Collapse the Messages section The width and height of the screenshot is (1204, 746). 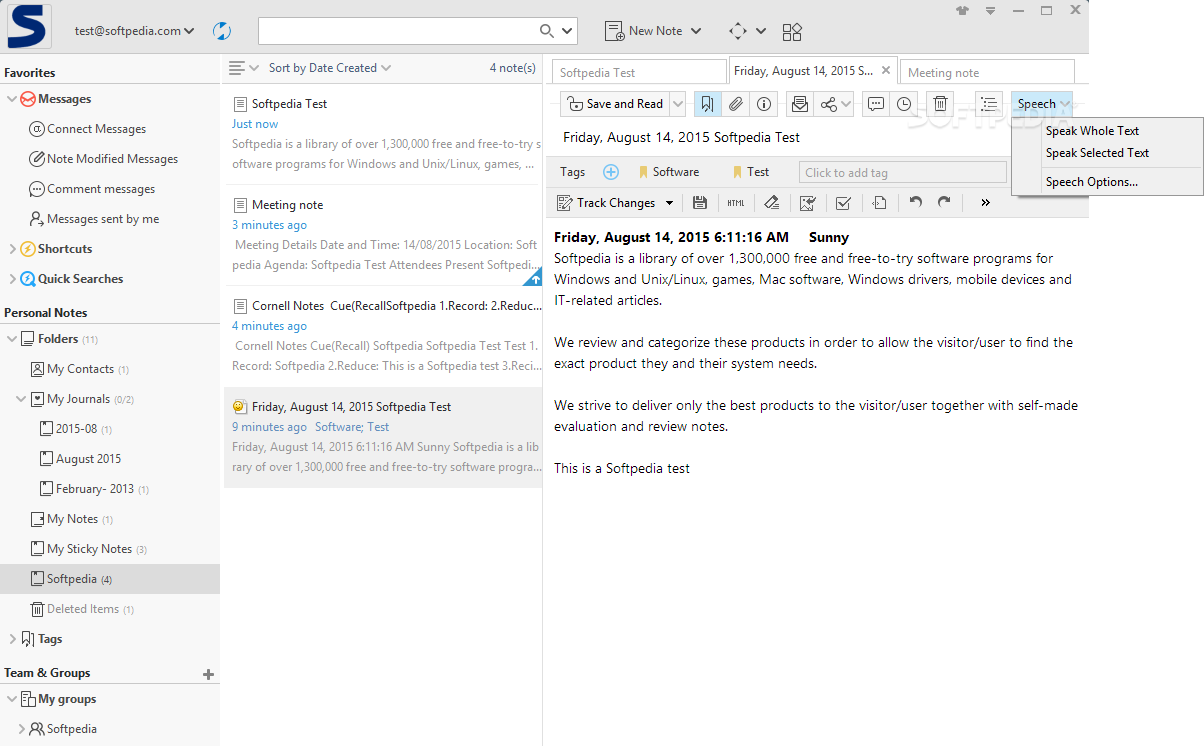pyautogui.click(x=12, y=99)
